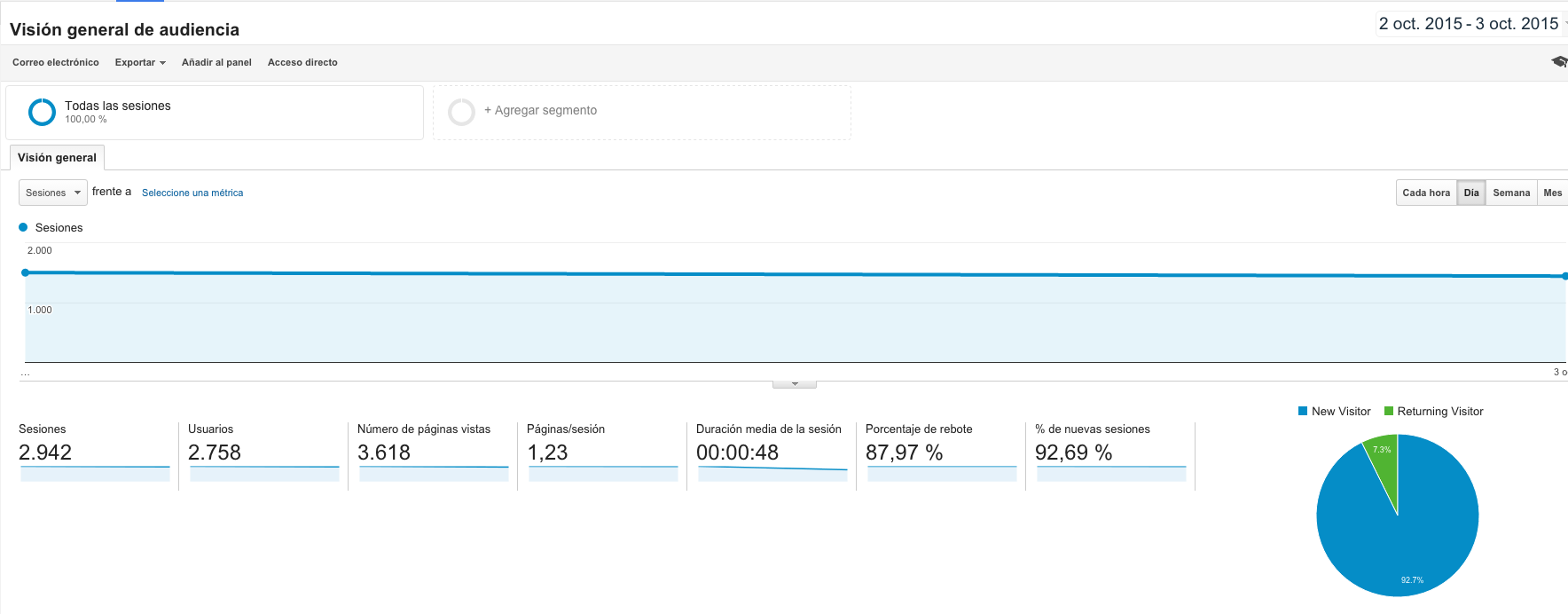The width and height of the screenshot is (1568, 614).
Task: Click the Todas las sesiones segment circle icon
Action: pyautogui.click(x=42, y=112)
